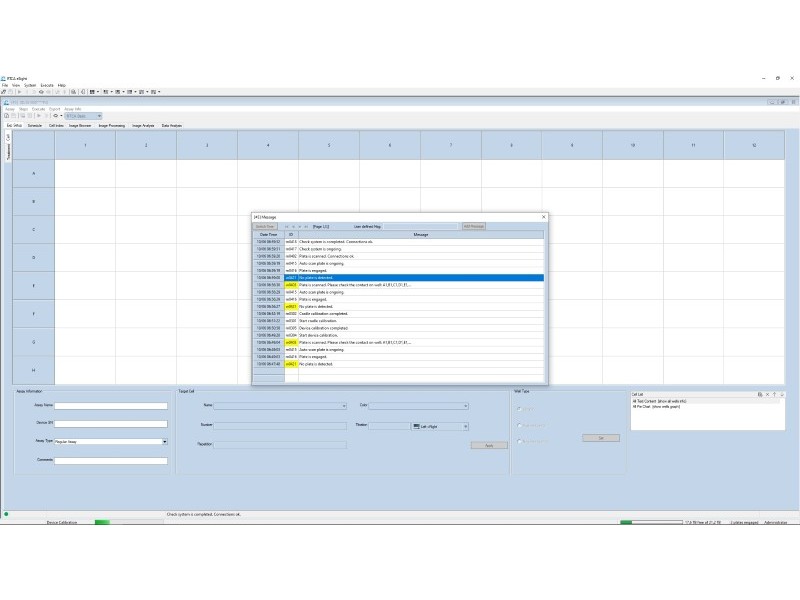Open the System menu

30,85
